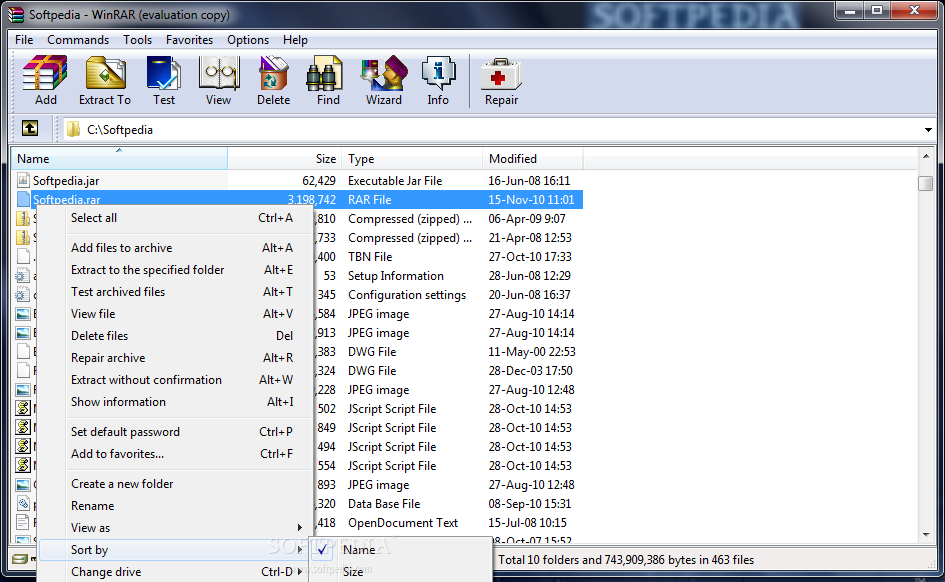The width and height of the screenshot is (945, 582).
Task: Click the 11-May-00 22:53 modified date
Action: click(532, 352)
